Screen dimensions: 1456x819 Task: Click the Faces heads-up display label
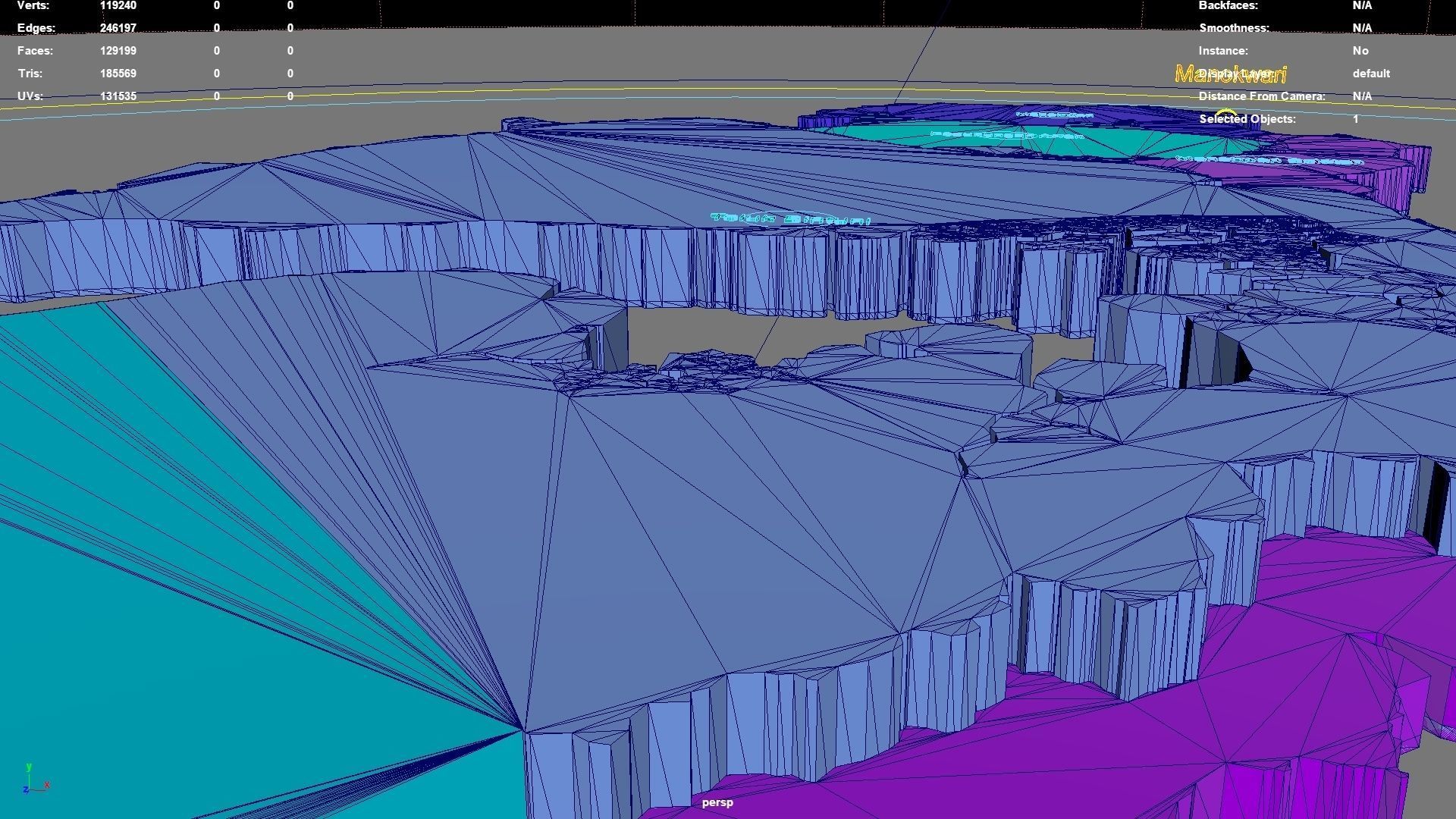(x=35, y=51)
